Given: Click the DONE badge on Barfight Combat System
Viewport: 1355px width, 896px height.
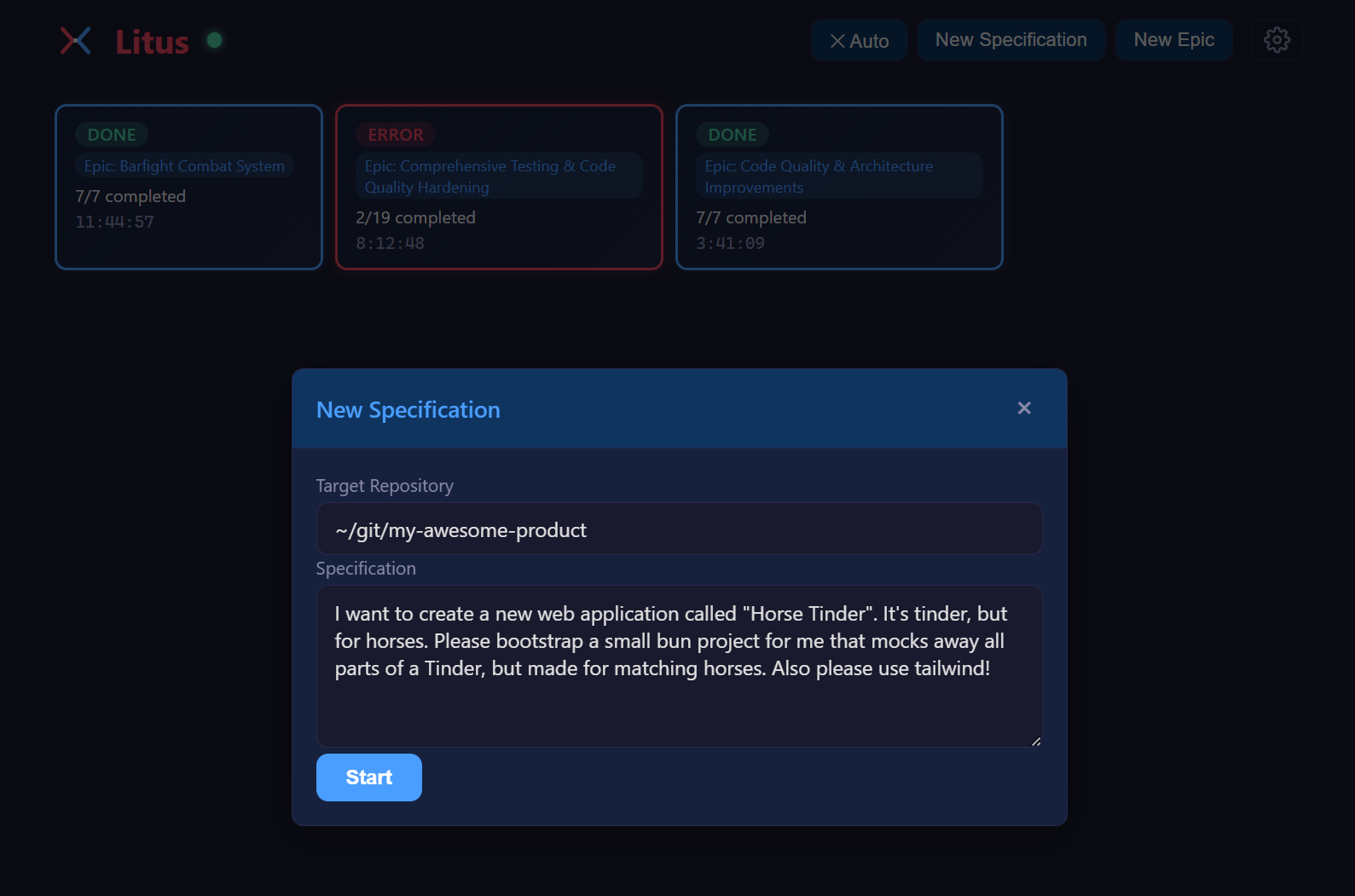Looking at the screenshot, I should click(112, 134).
